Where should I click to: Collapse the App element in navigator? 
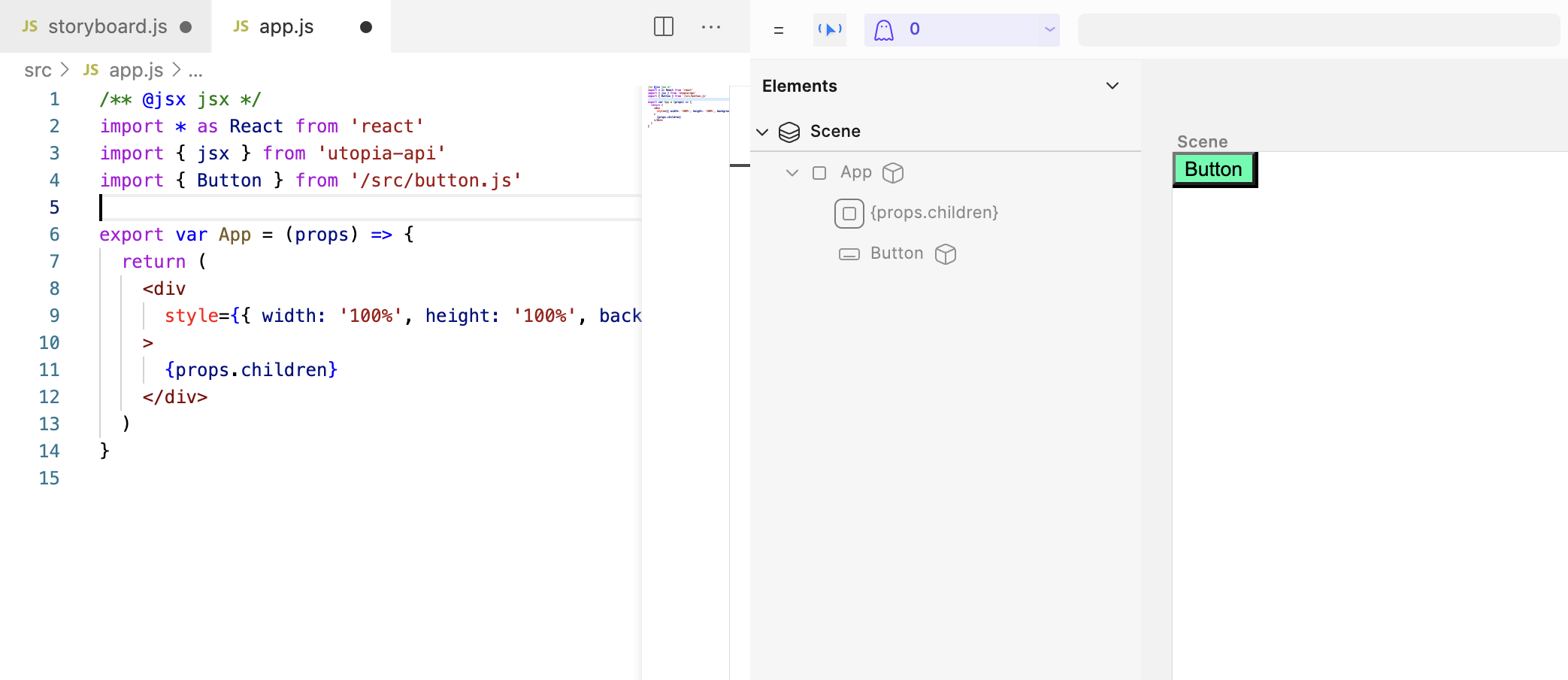[792, 172]
